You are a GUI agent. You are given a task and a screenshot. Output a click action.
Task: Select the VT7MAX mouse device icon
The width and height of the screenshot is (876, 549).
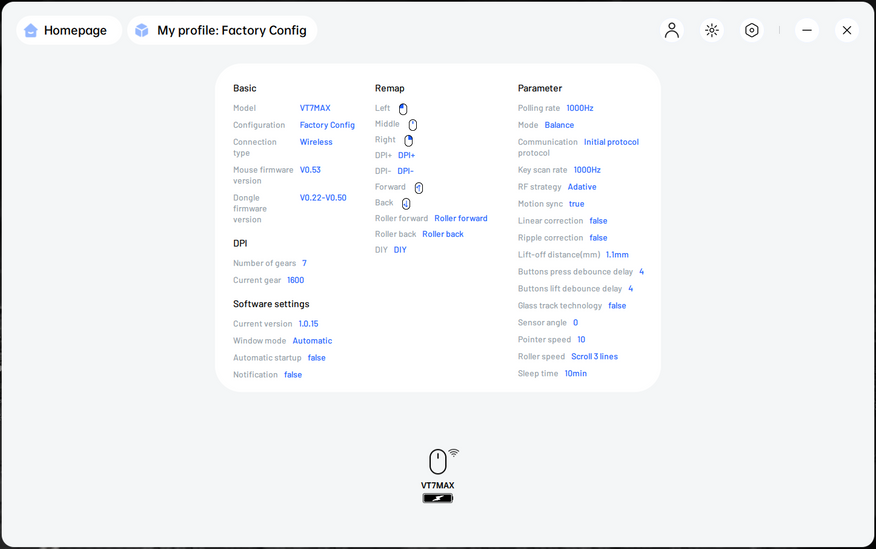coord(438,461)
